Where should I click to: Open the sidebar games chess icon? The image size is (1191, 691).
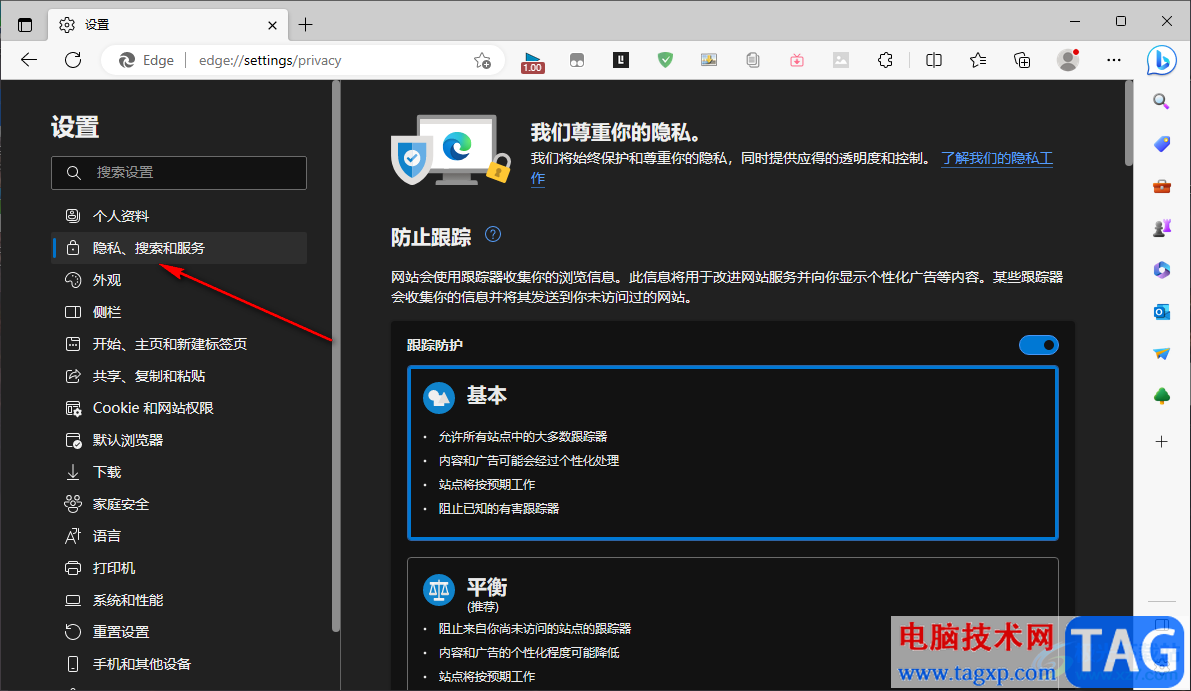pos(1161,229)
